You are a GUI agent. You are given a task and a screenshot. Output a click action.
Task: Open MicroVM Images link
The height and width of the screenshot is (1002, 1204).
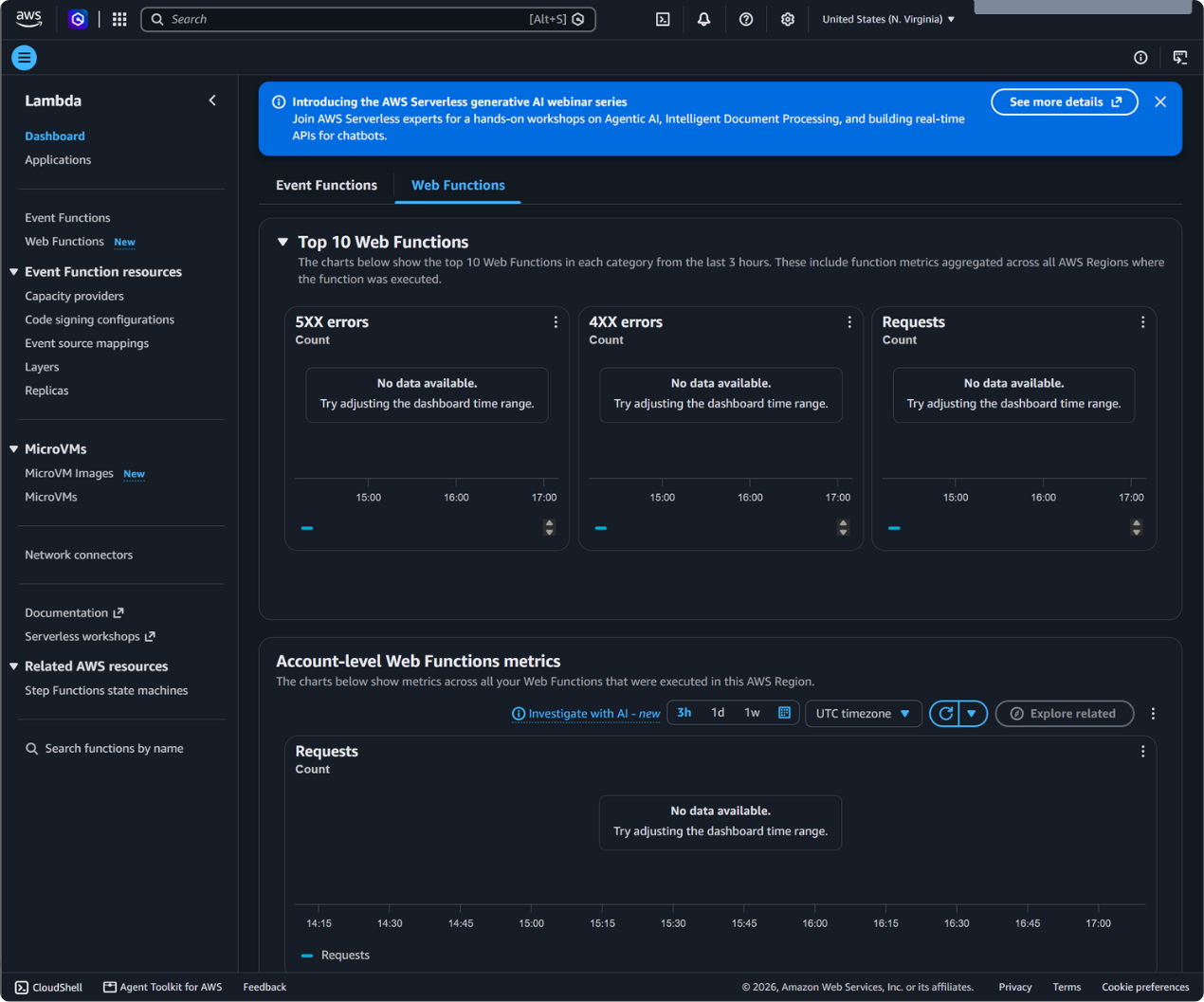[x=69, y=473]
